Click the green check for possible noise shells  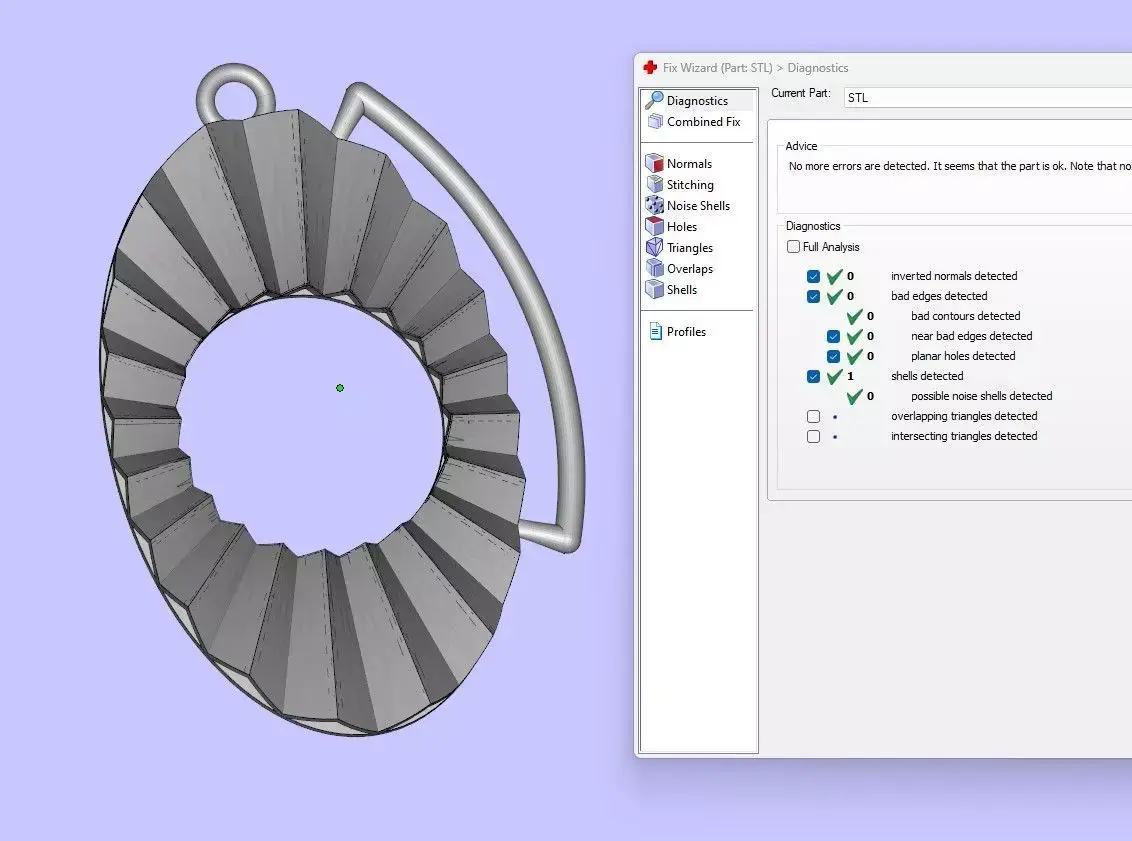click(x=855, y=396)
